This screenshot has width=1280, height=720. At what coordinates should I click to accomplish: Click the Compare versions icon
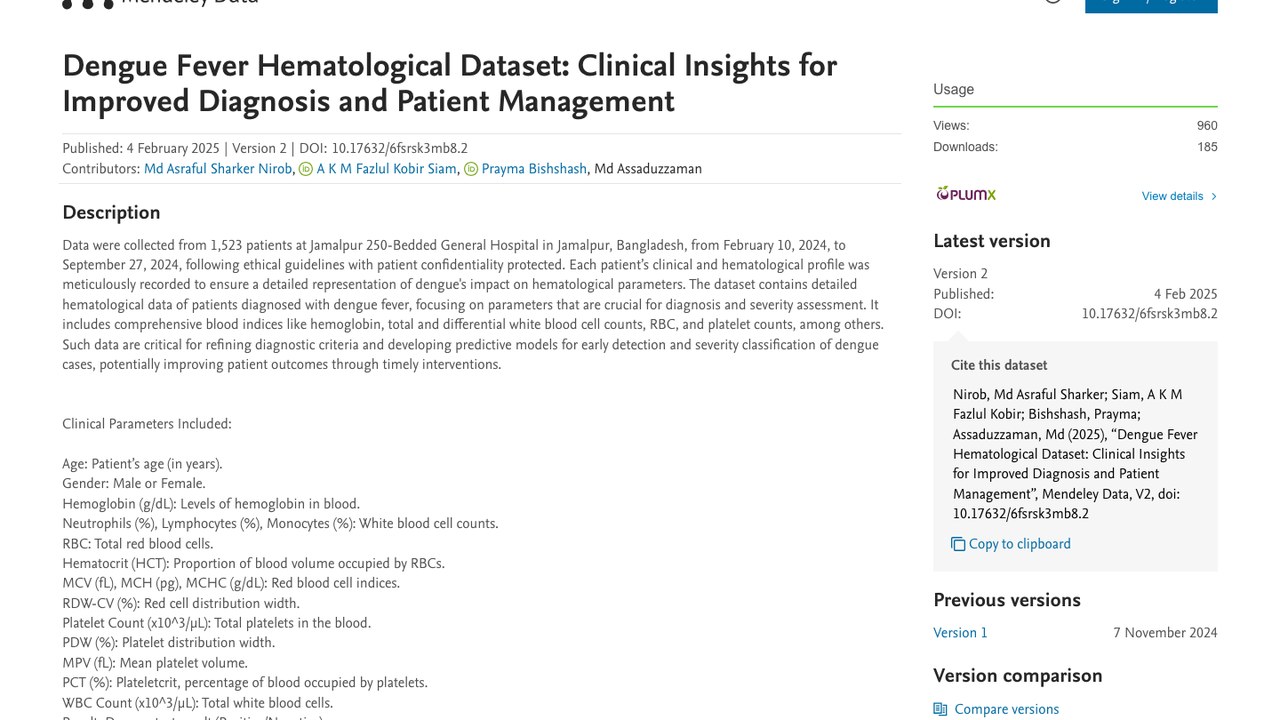tap(940, 709)
